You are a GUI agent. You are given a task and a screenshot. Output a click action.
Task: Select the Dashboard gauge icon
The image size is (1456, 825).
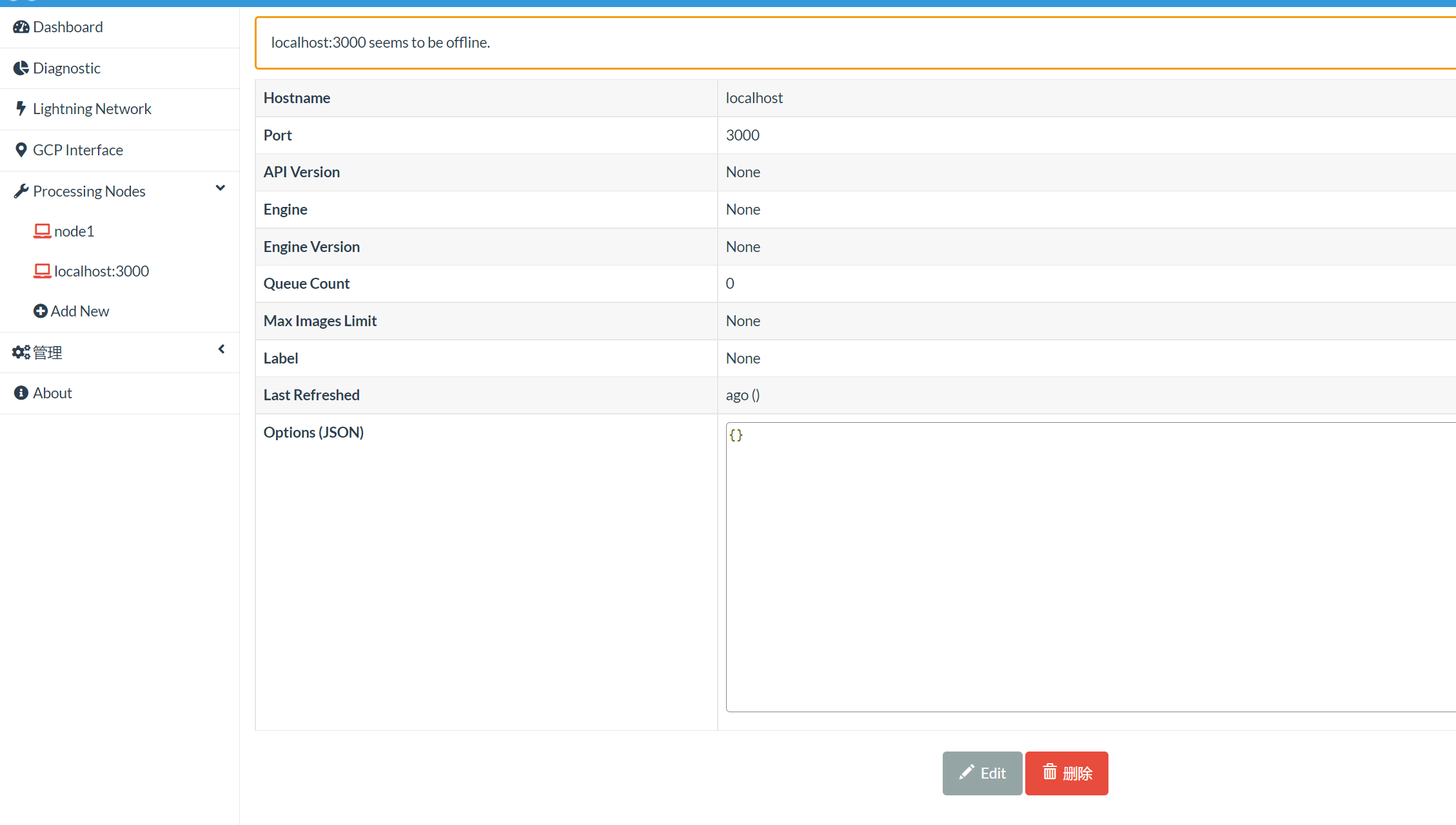tap(21, 26)
